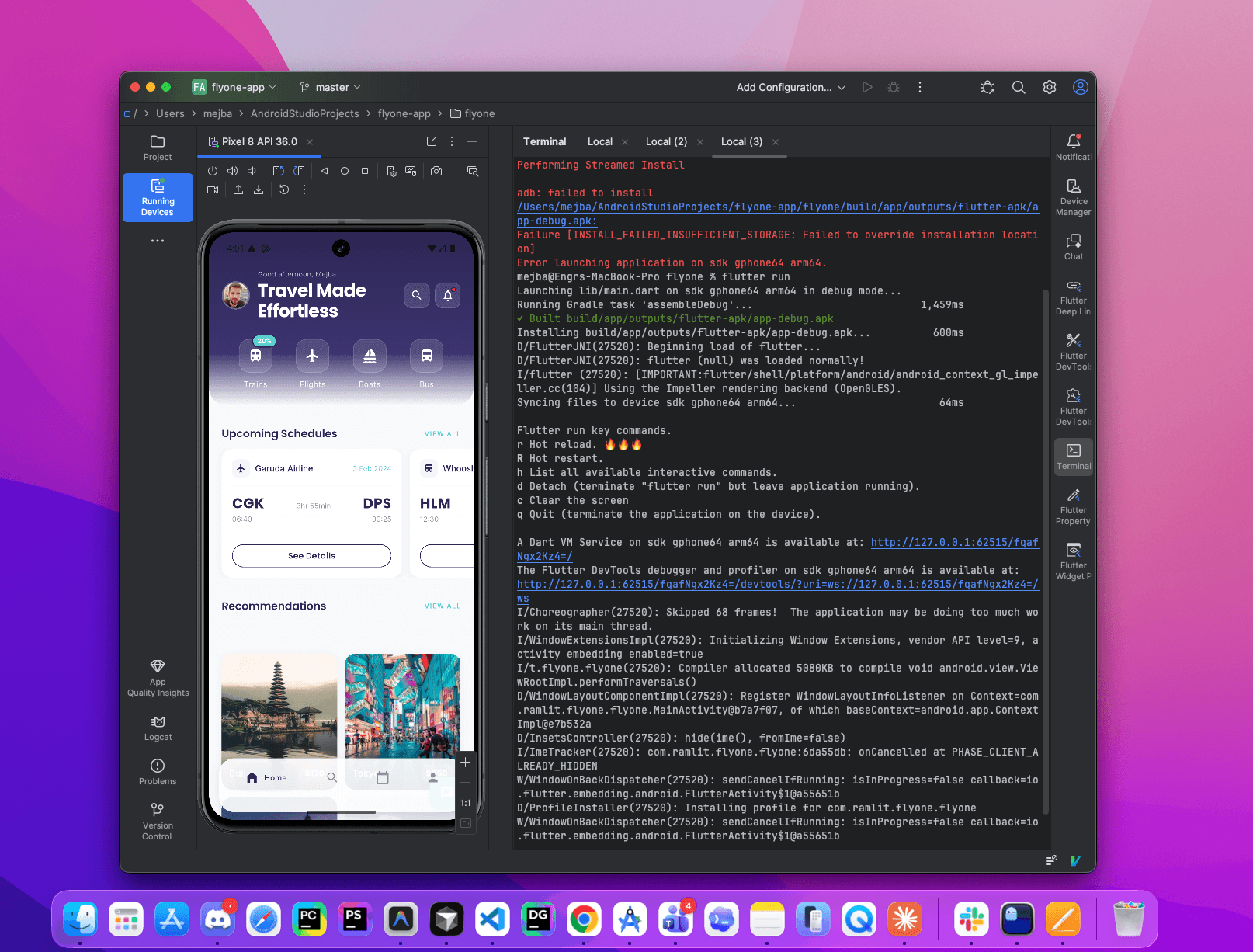The height and width of the screenshot is (952, 1253).
Task: Add new device tab with plus icon
Action: (331, 141)
